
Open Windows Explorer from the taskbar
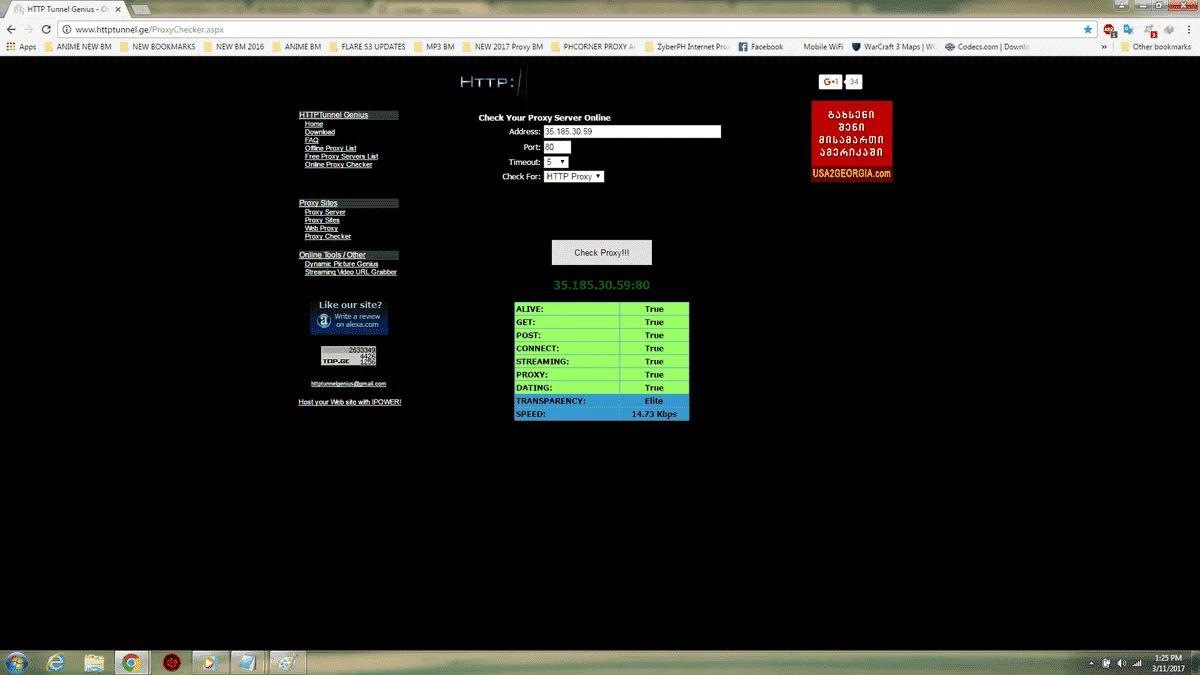[94, 662]
